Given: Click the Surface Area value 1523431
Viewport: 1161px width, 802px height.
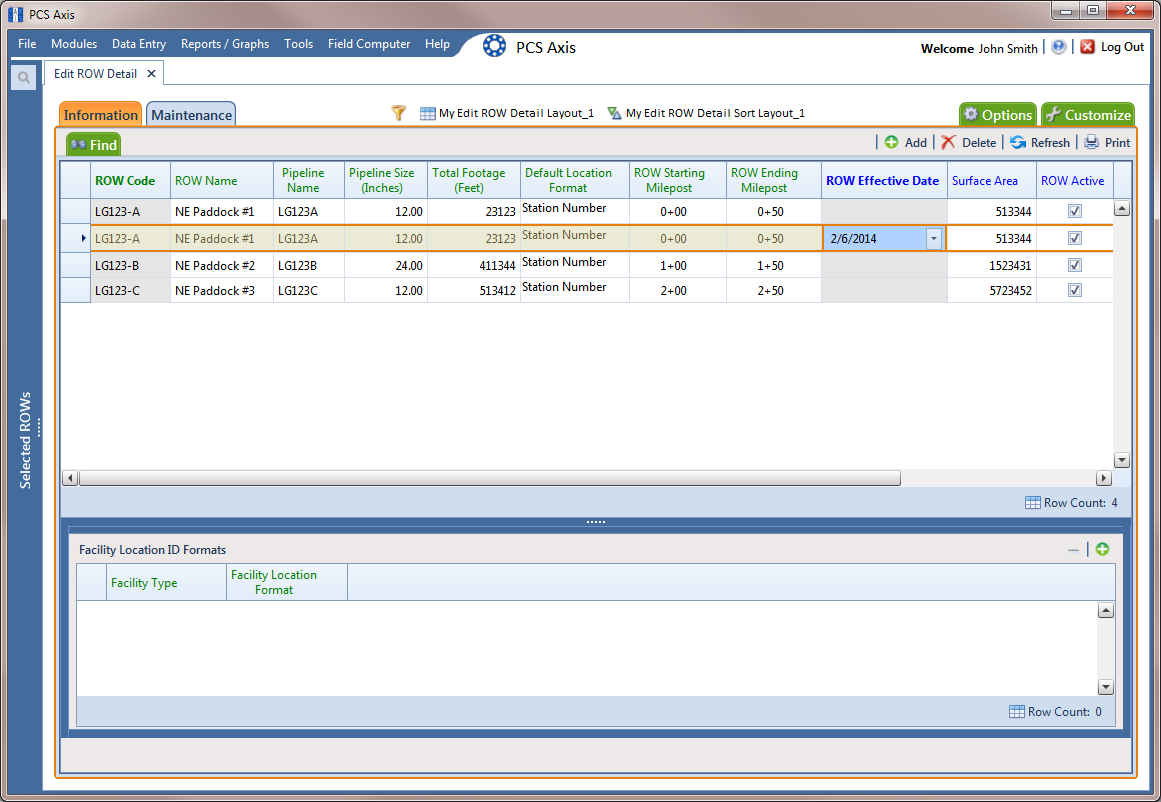Looking at the screenshot, I should (x=991, y=265).
